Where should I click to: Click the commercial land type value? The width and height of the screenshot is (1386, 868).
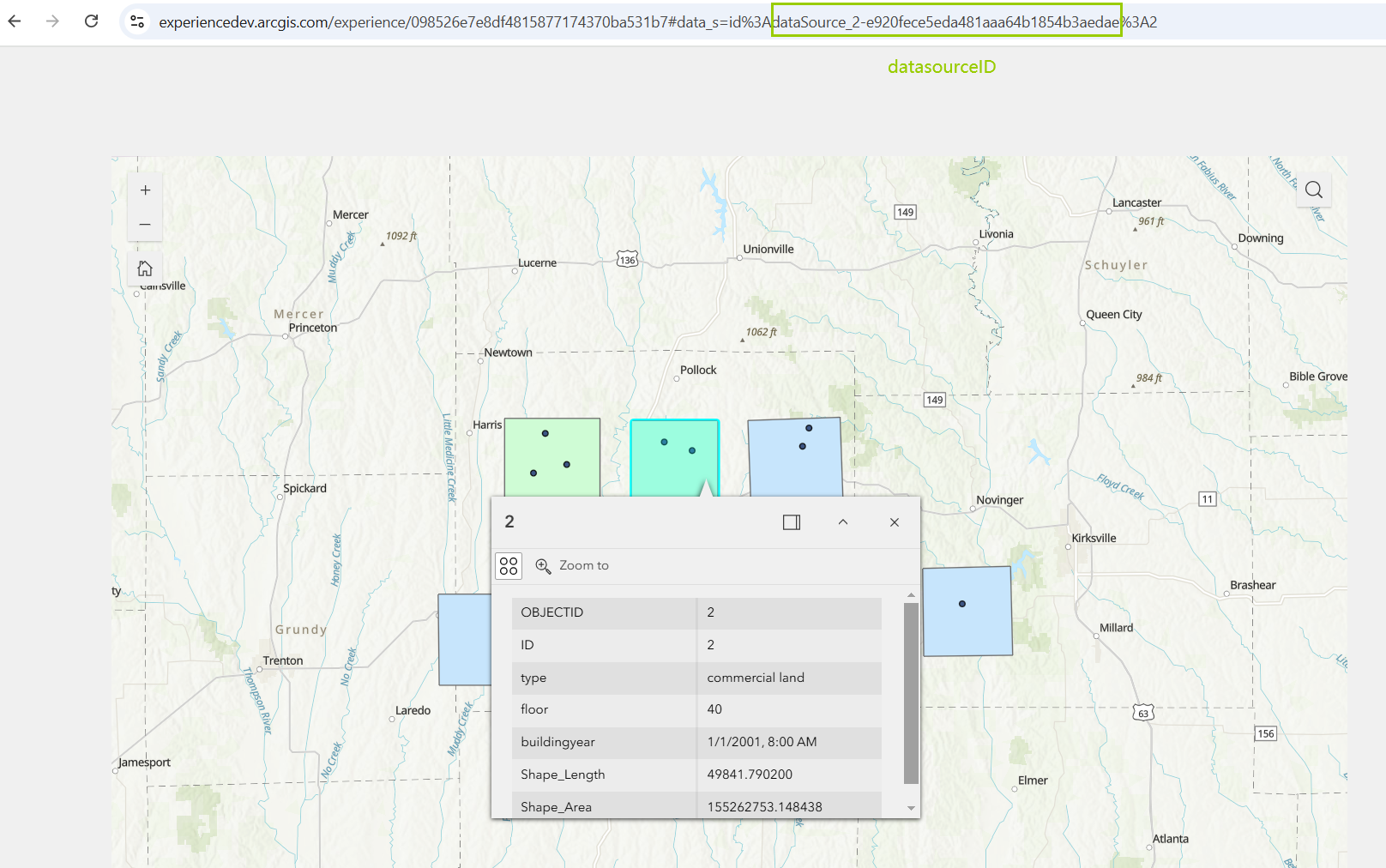tap(755, 678)
